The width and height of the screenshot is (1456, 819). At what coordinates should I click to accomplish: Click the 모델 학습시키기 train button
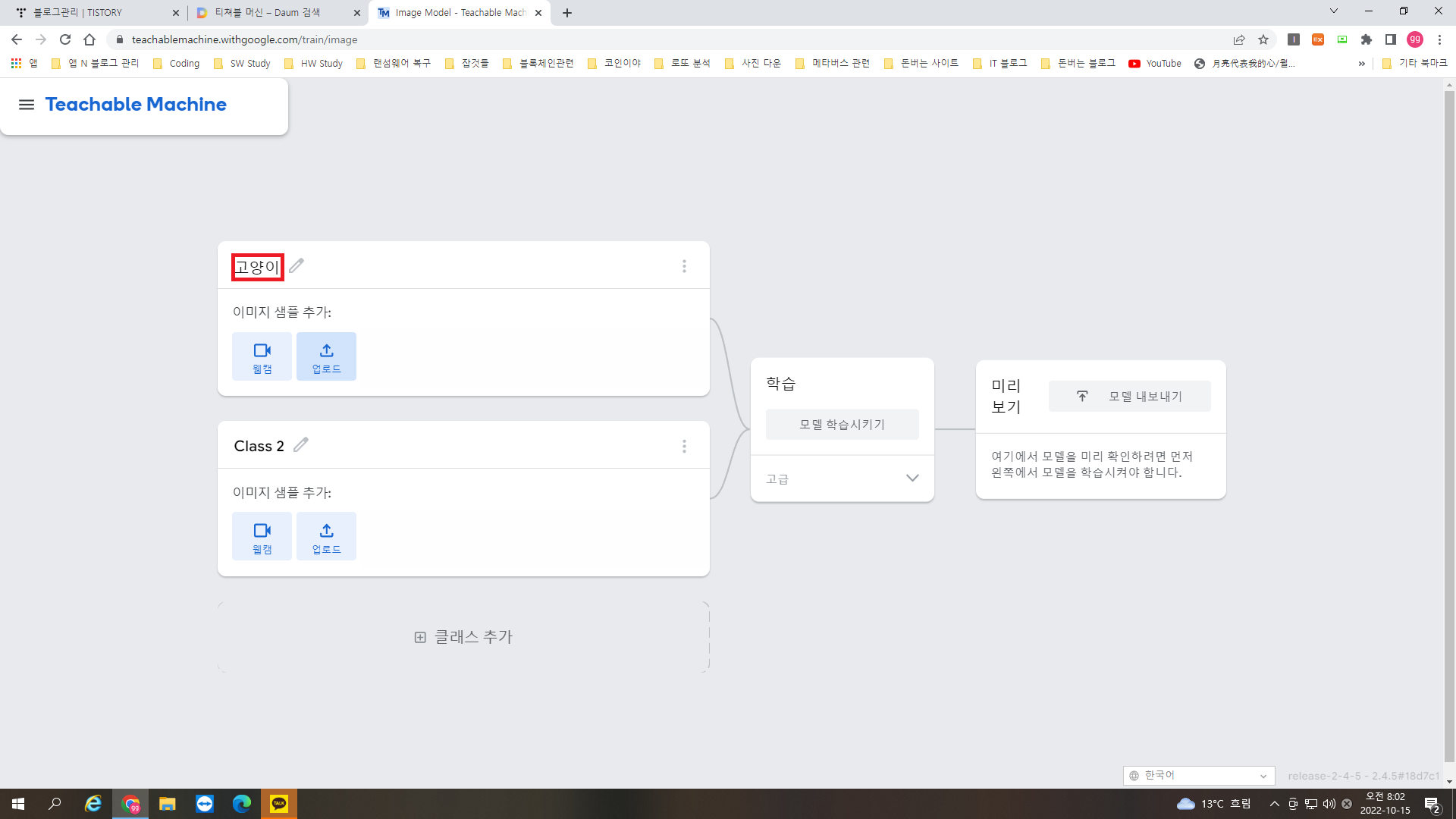click(x=842, y=425)
